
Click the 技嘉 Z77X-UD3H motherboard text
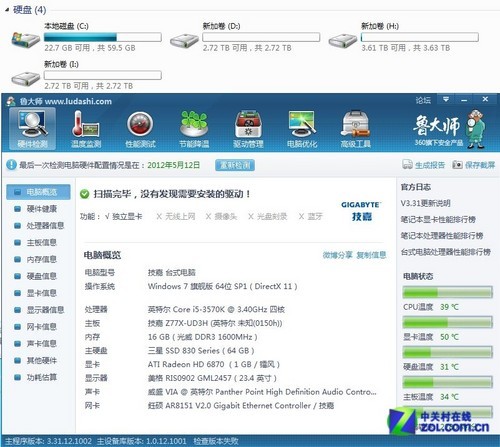215,323
